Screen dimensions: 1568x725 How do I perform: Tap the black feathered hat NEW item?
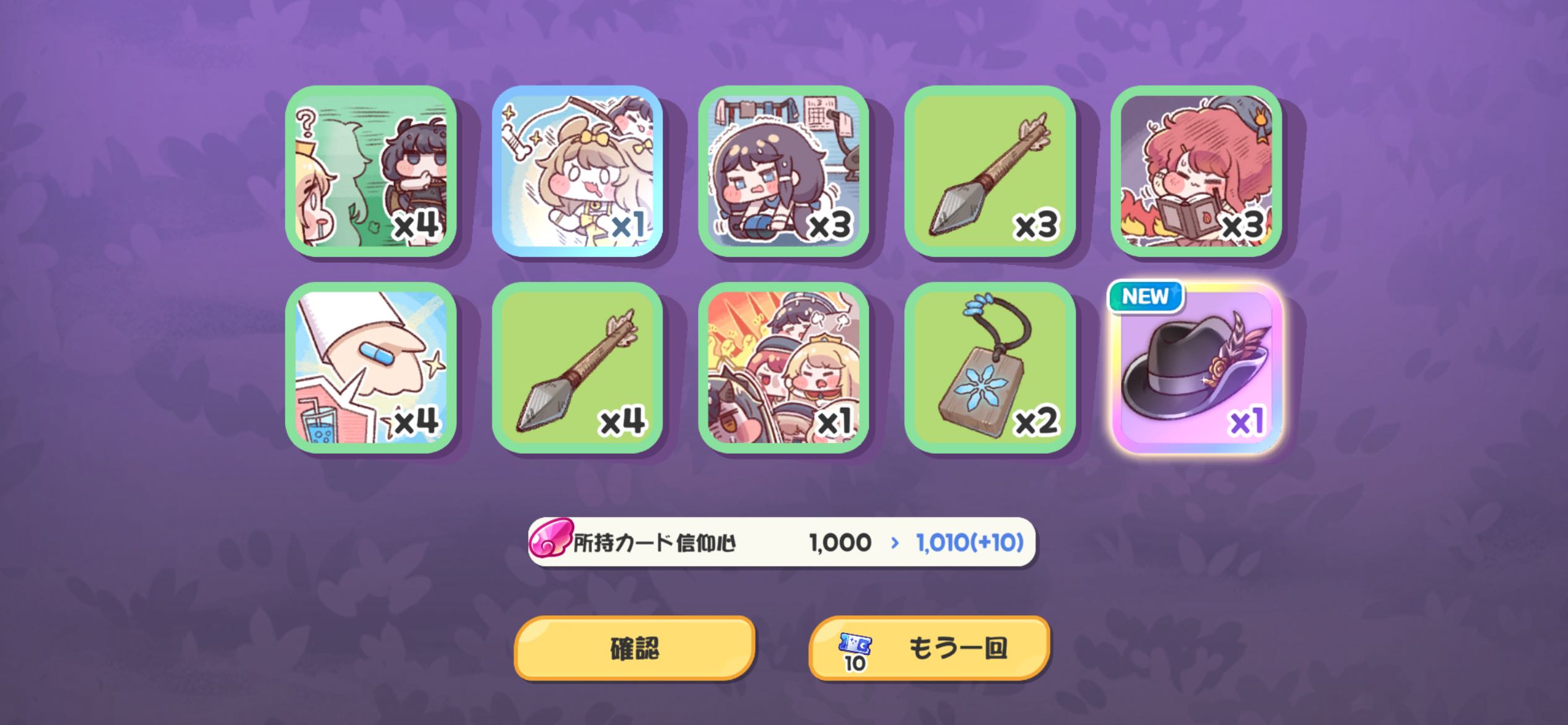tap(1196, 367)
